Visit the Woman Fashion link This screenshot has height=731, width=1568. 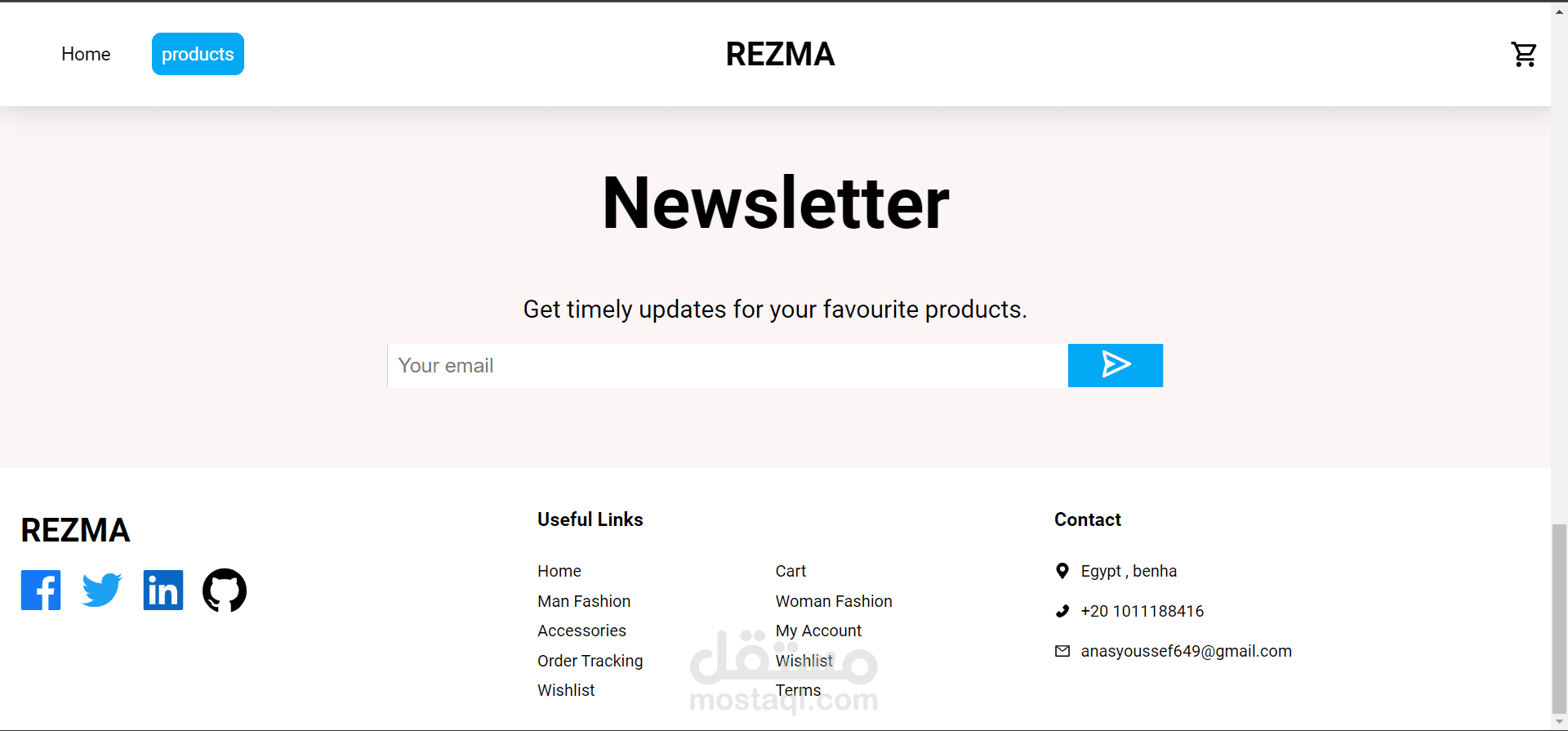[x=834, y=601]
